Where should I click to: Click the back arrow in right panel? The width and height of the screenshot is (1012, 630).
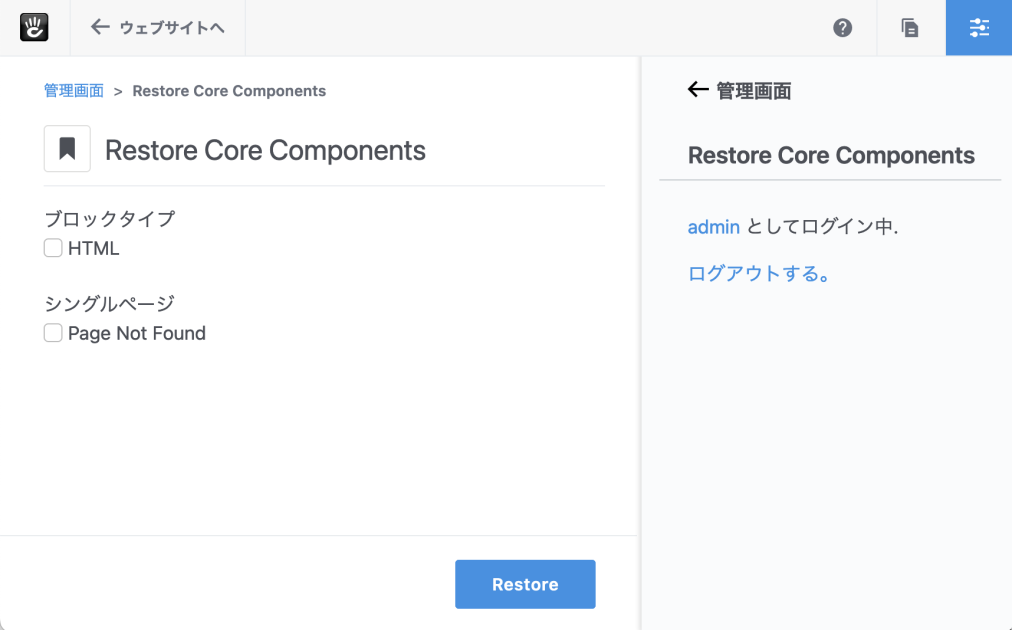tap(698, 90)
